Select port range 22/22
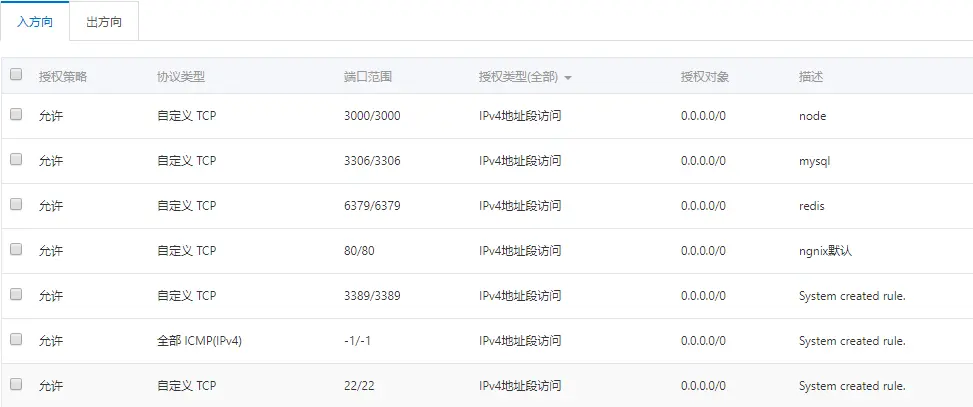 tap(359, 386)
